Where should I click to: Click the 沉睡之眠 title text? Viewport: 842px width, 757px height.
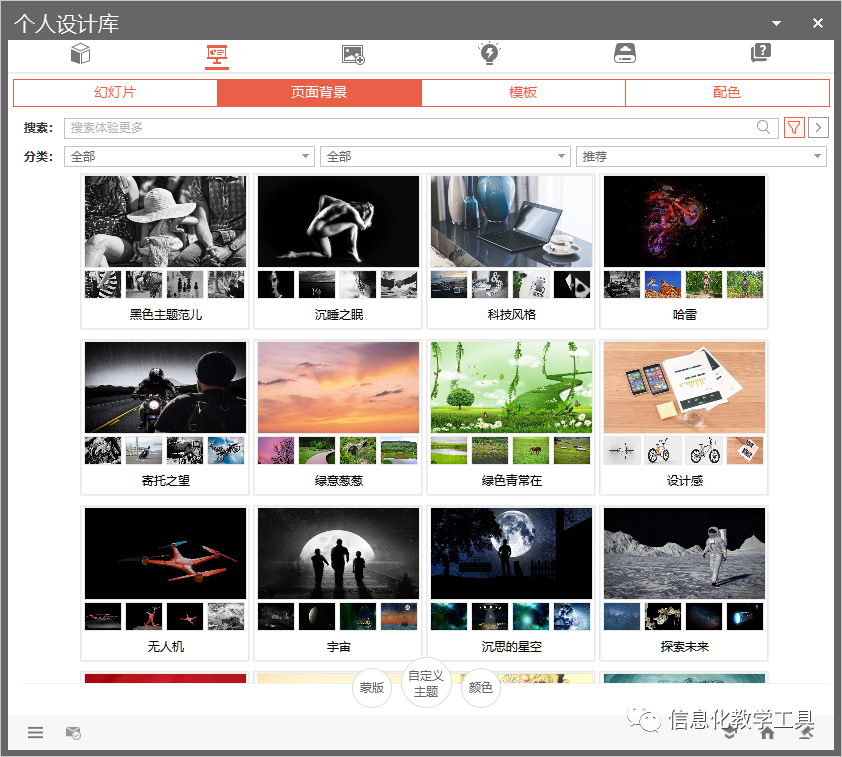pyautogui.click(x=338, y=315)
